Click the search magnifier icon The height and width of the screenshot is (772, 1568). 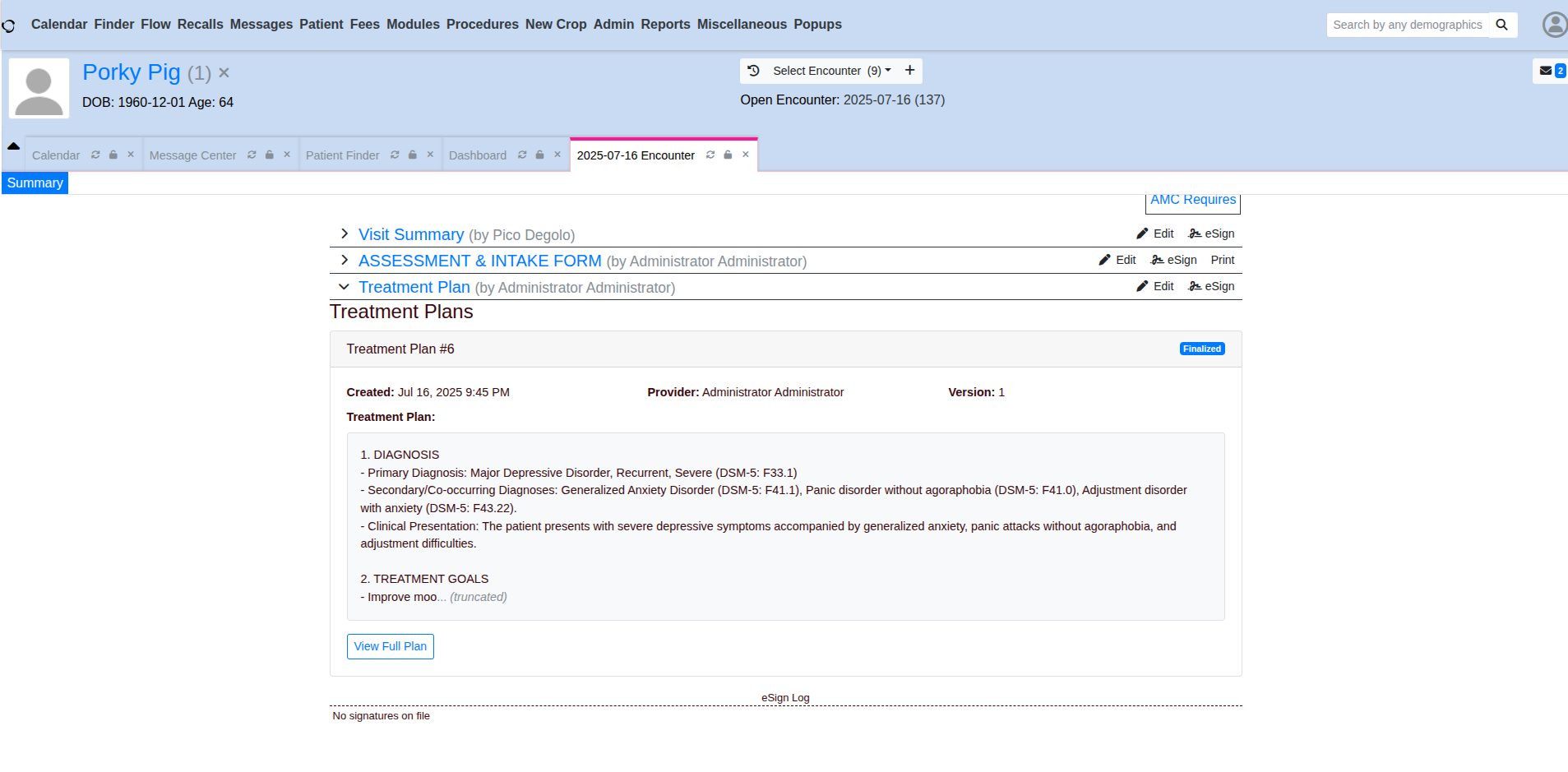1502,25
